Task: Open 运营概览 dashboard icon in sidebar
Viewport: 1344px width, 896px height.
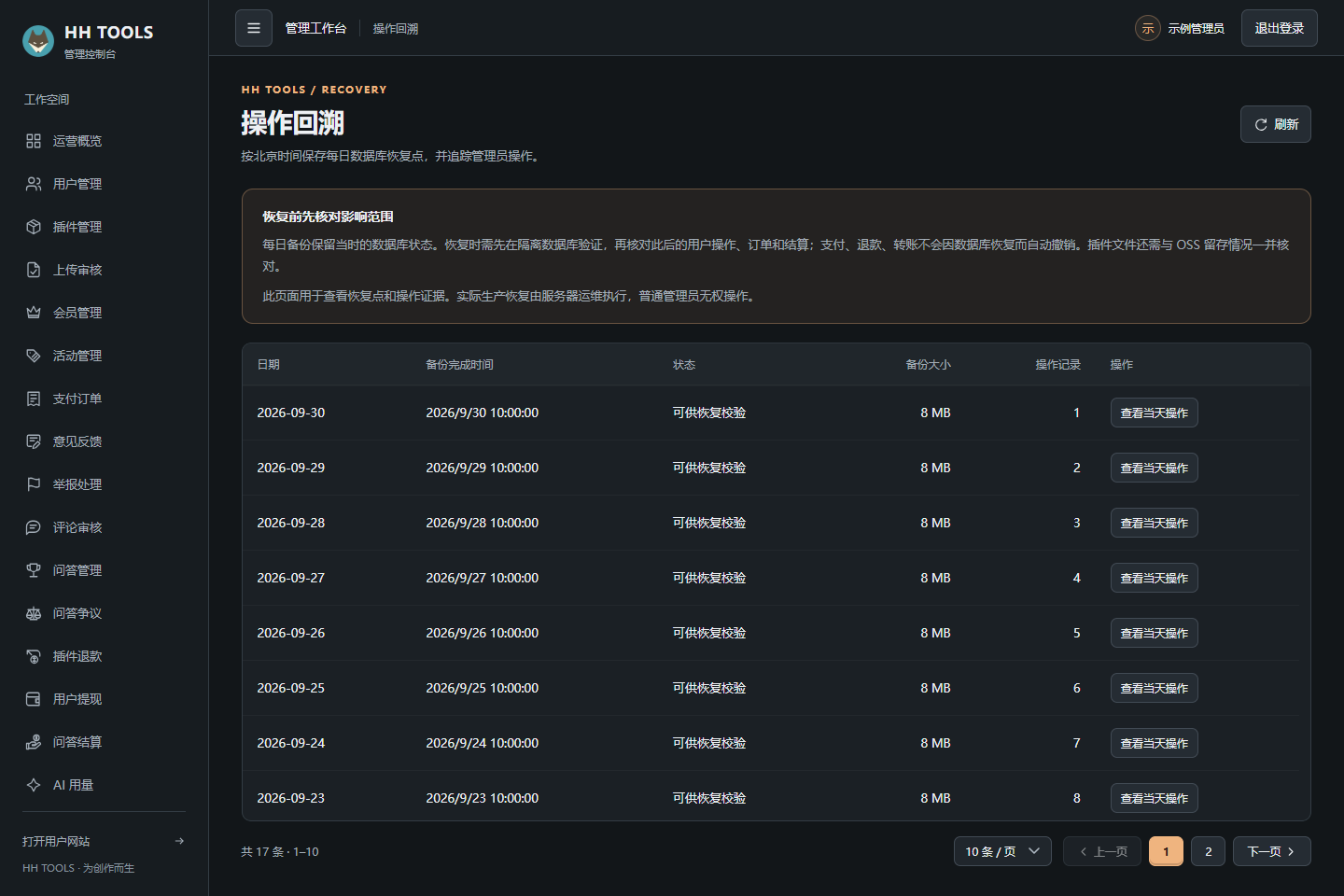Action: click(x=34, y=141)
